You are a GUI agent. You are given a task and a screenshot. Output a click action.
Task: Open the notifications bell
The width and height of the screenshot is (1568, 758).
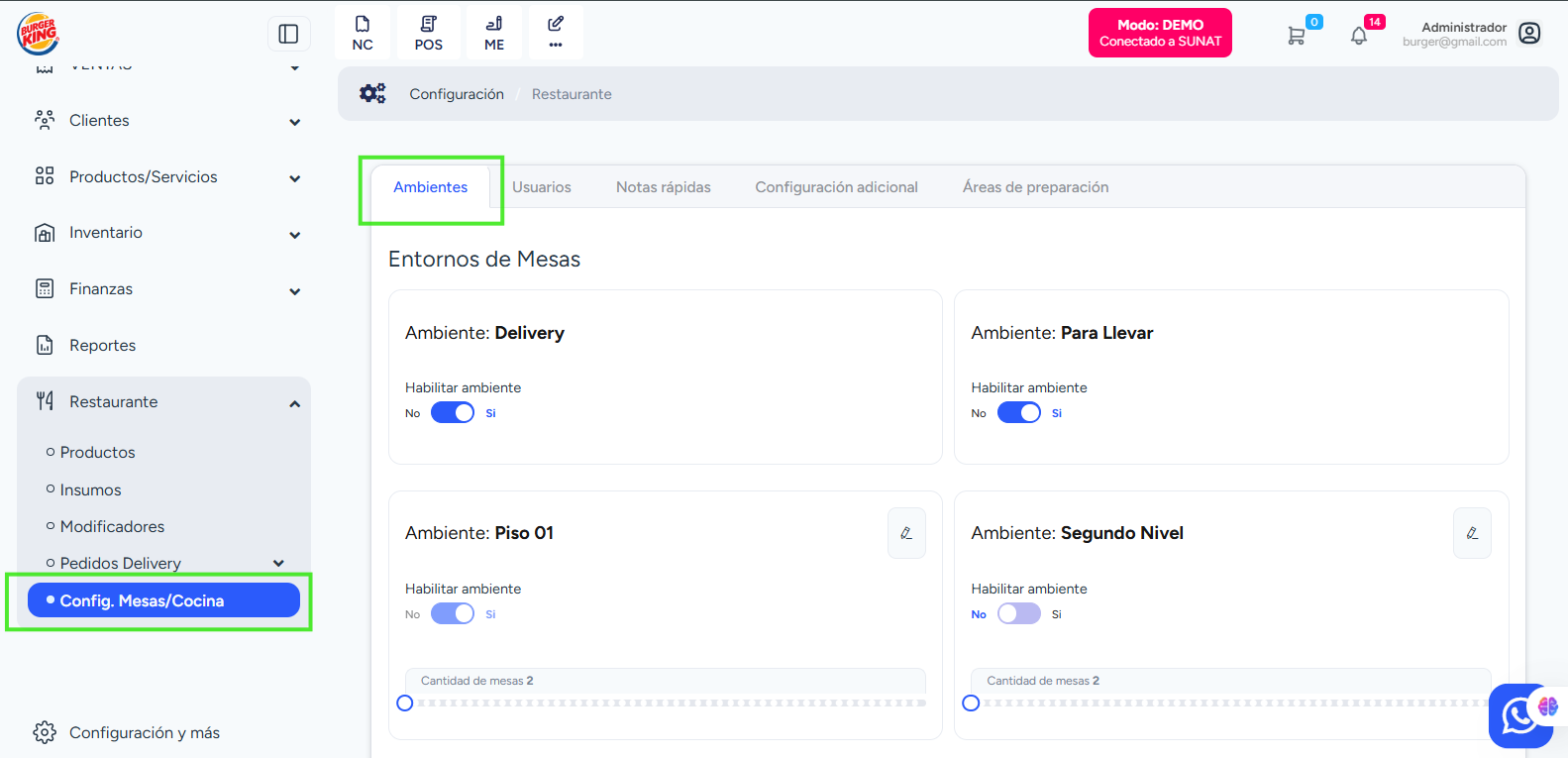(1359, 36)
